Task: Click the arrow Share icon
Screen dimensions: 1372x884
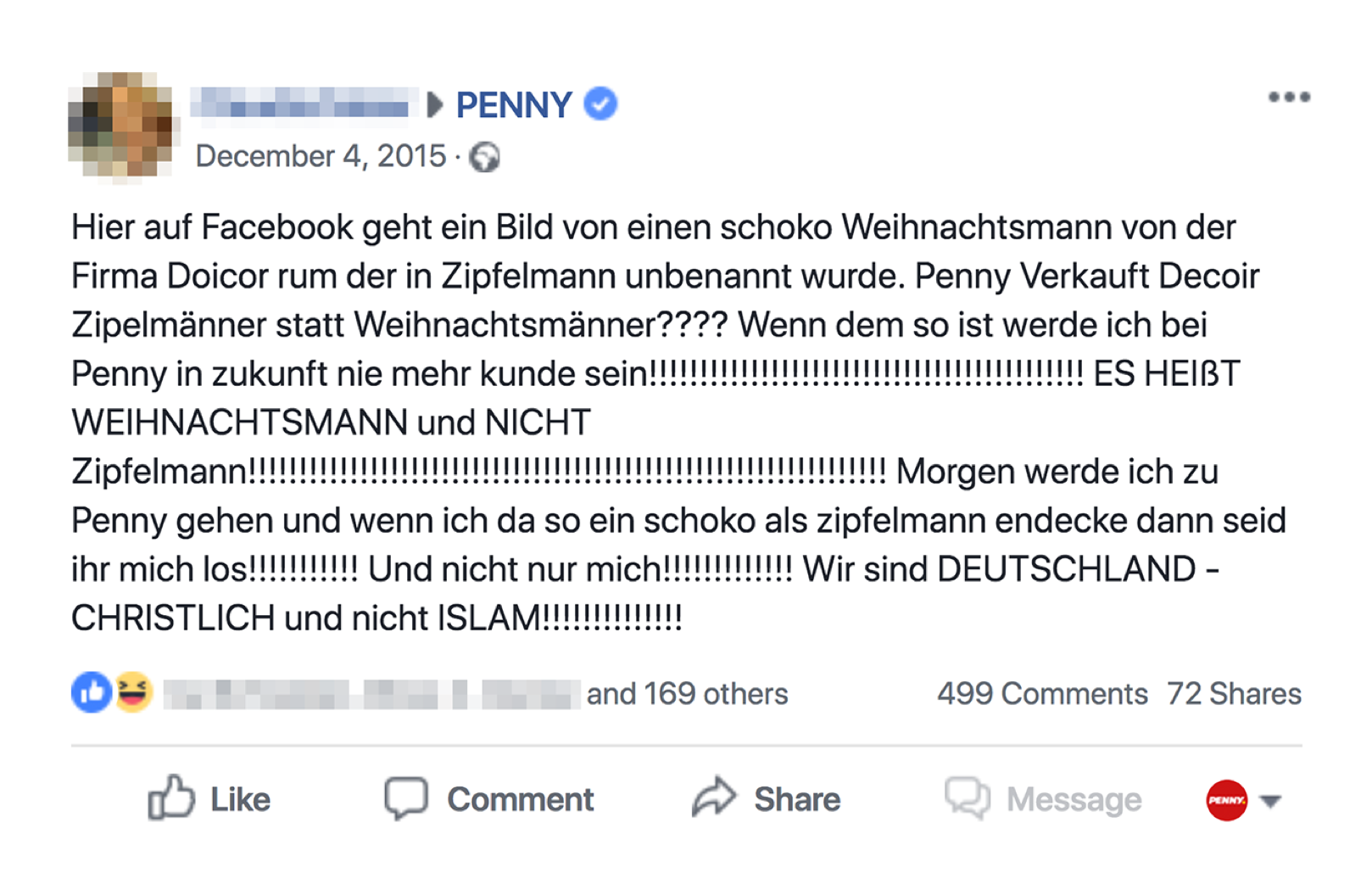Action: coord(714,798)
